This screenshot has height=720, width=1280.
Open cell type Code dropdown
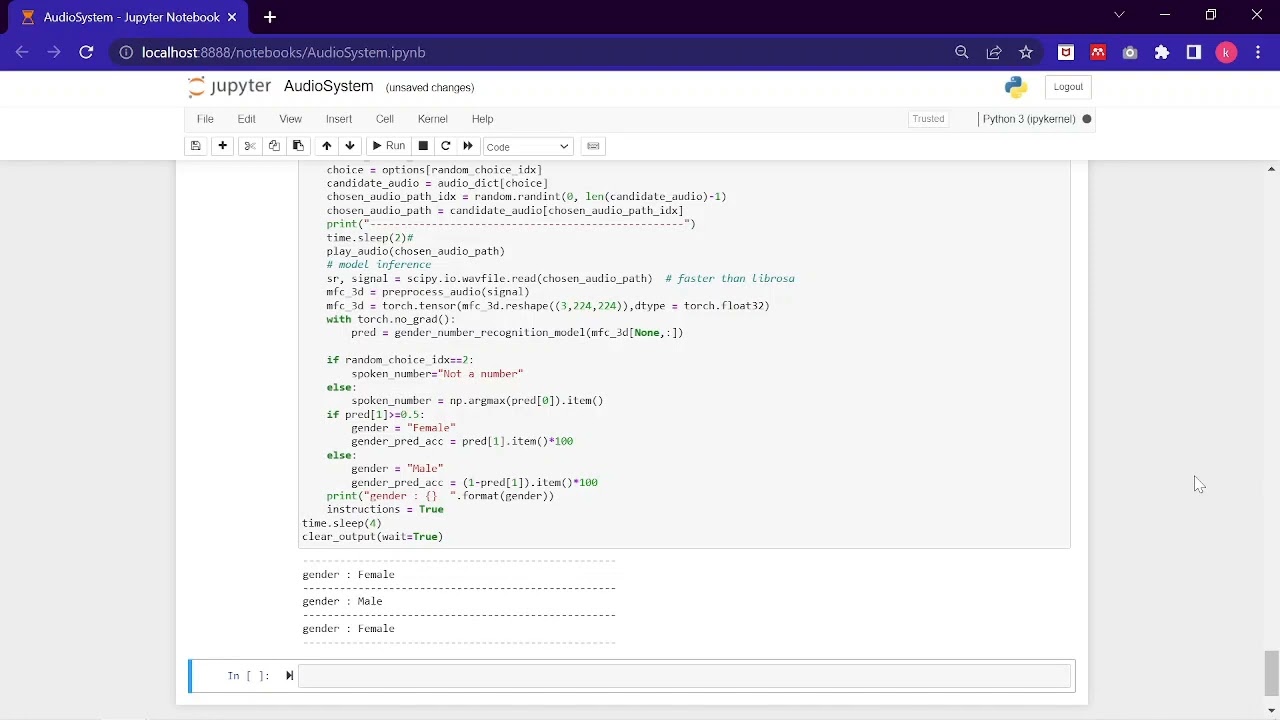pos(528,147)
